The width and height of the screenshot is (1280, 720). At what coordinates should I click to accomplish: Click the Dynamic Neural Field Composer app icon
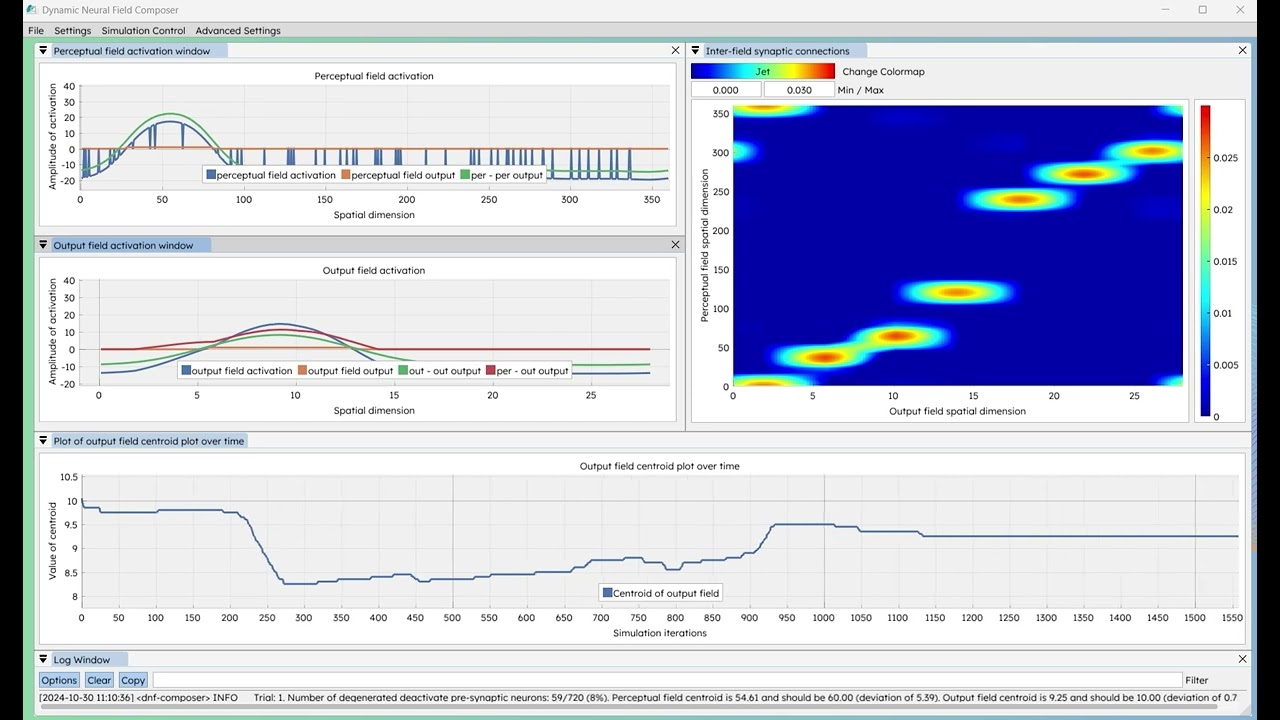coord(32,10)
